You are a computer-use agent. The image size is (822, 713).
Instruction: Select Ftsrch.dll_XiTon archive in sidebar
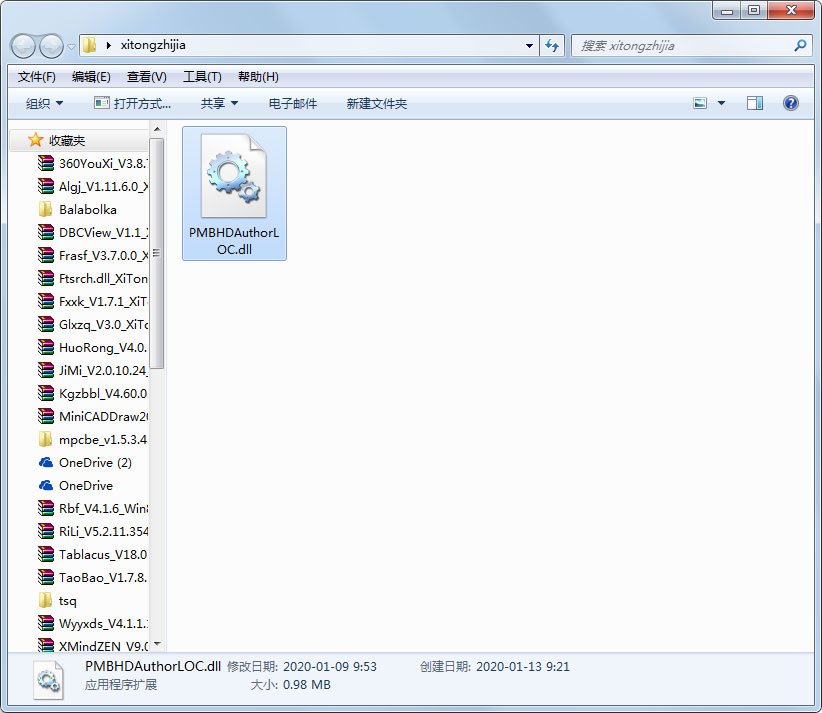point(92,278)
